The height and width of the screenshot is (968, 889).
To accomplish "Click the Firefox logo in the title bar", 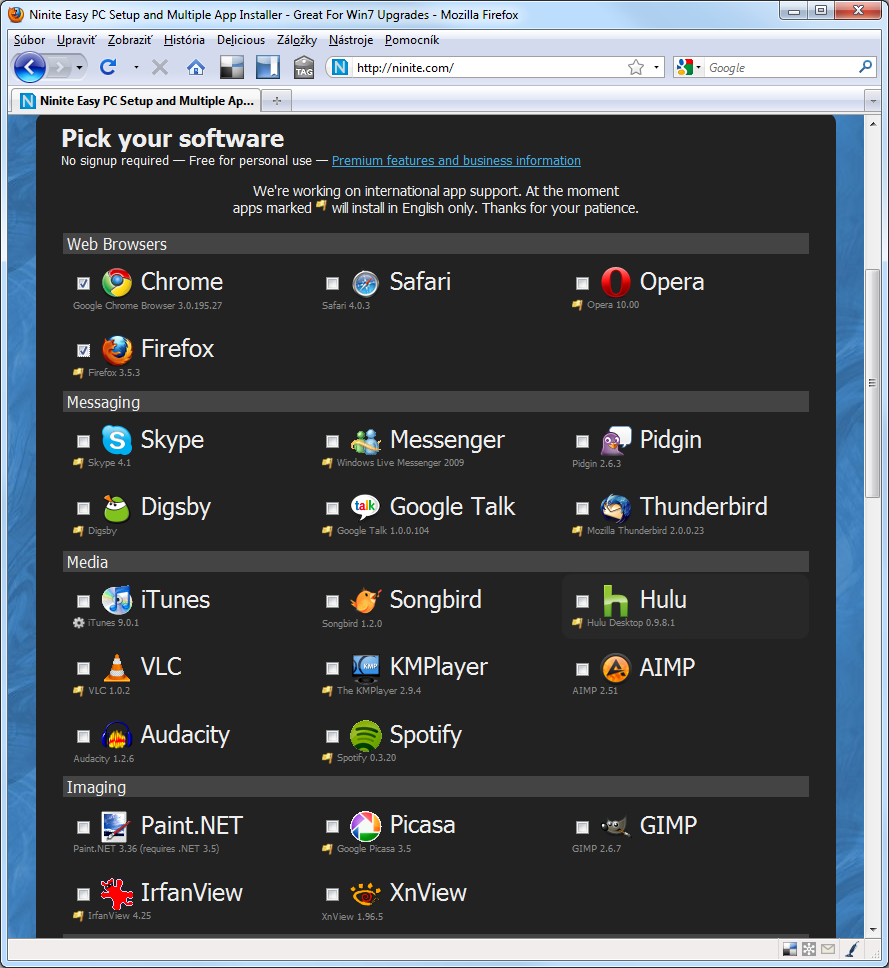I will pyautogui.click(x=16, y=14).
